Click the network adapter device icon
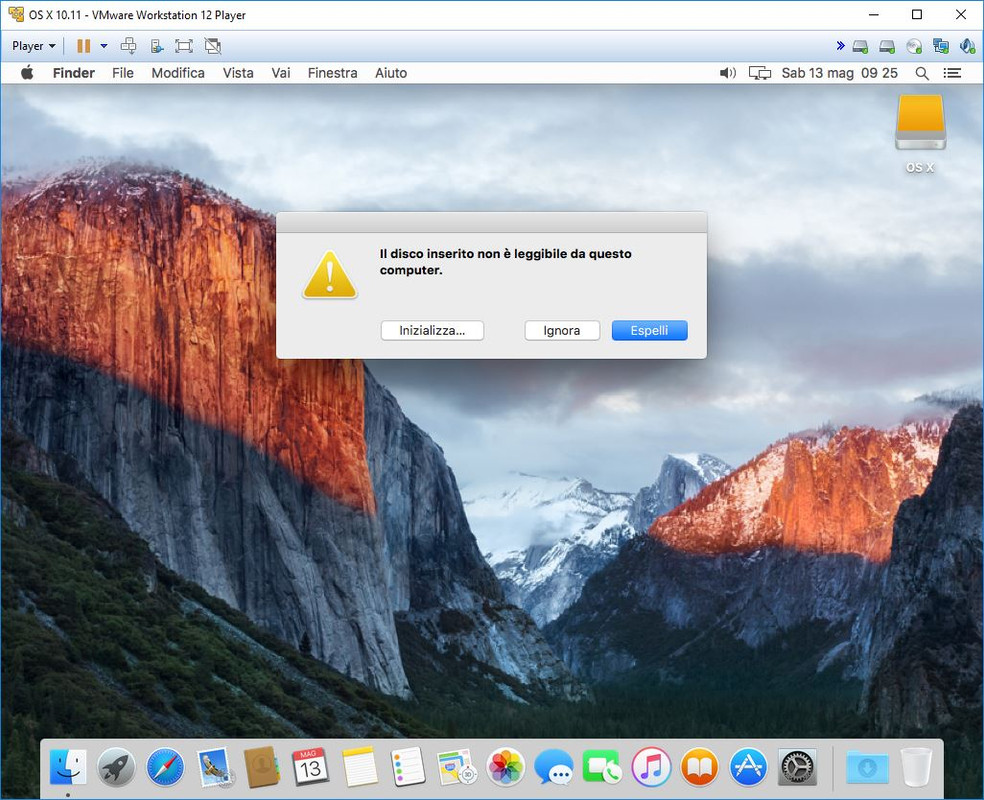Image resolution: width=984 pixels, height=800 pixels. (941, 46)
